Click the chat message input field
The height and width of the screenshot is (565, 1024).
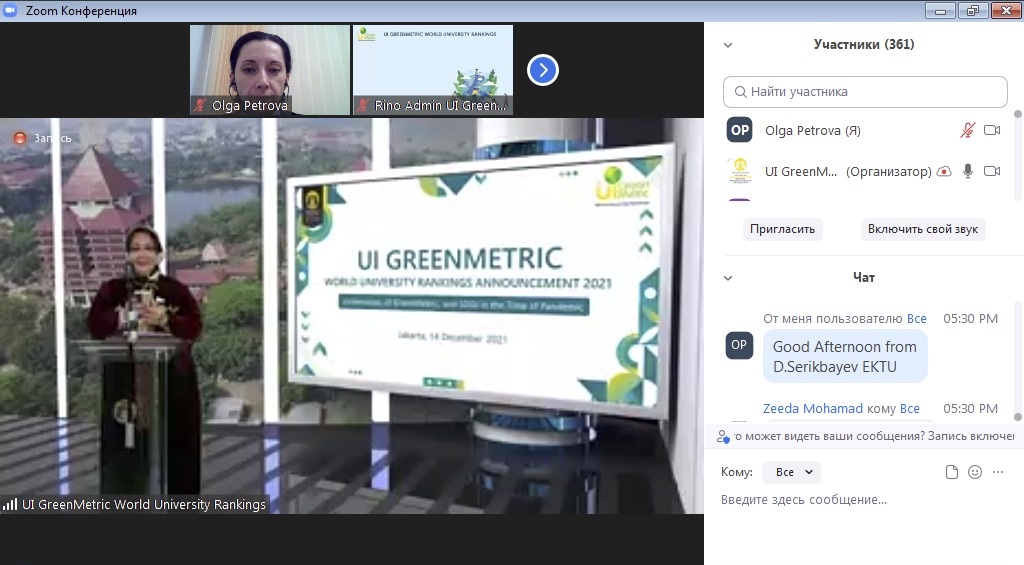pyautogui.click(x=864, y=500)
